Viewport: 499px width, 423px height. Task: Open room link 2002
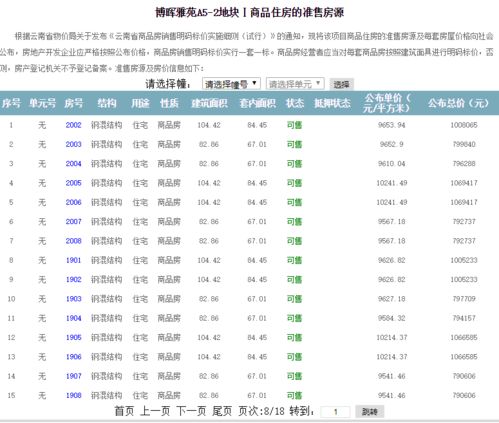tap(73, 125)
